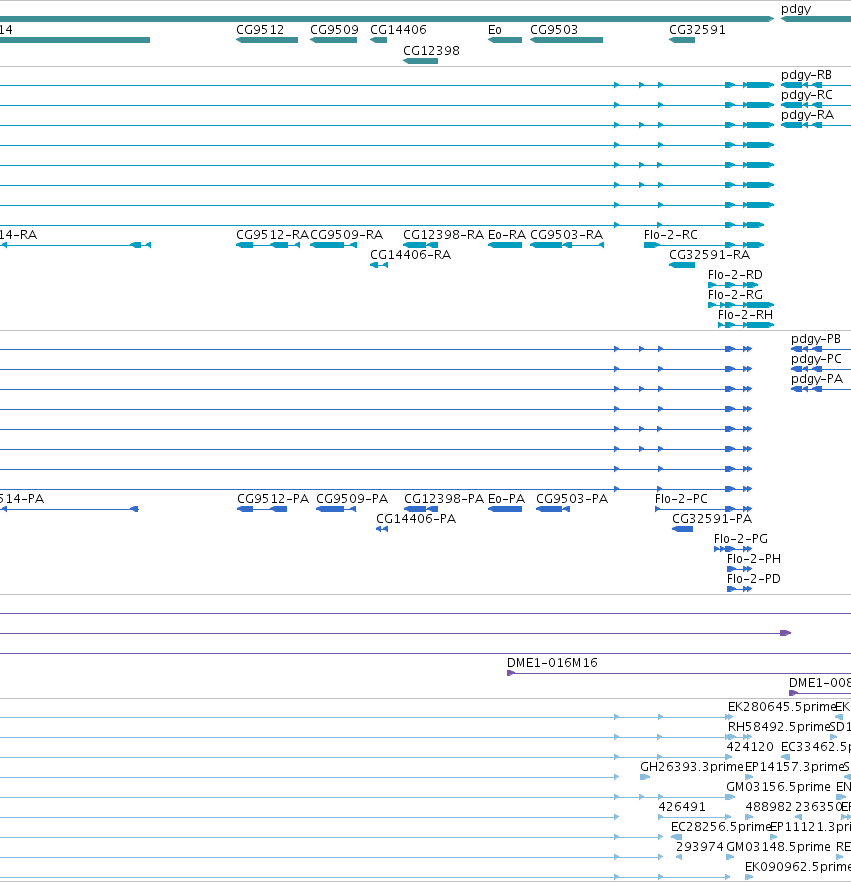Select the CG14406-RA transcript label
Screen dimensions: 851x882
[x=411, y=255]
